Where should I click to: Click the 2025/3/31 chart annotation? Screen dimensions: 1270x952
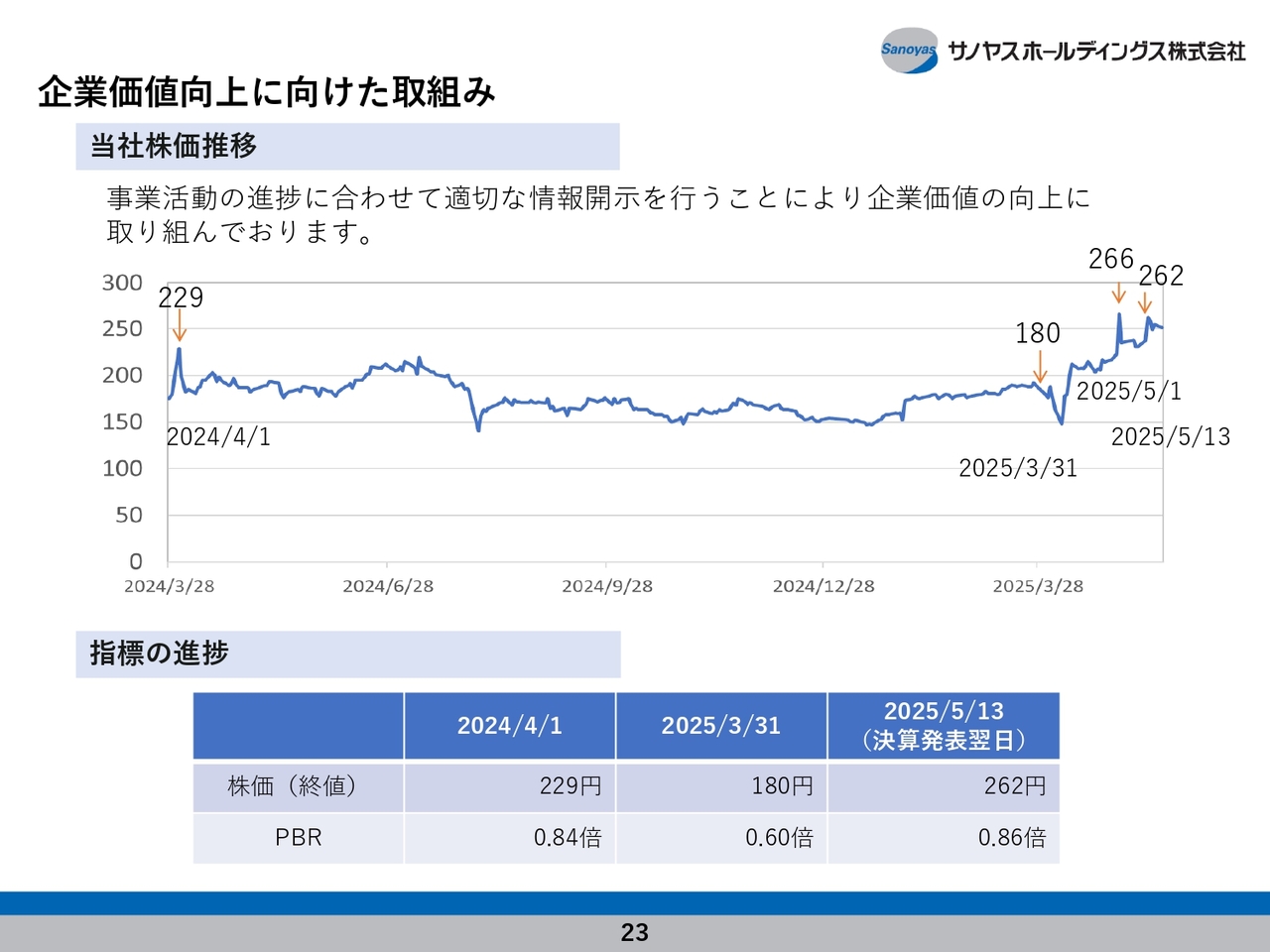click(x=1018, y=468)
